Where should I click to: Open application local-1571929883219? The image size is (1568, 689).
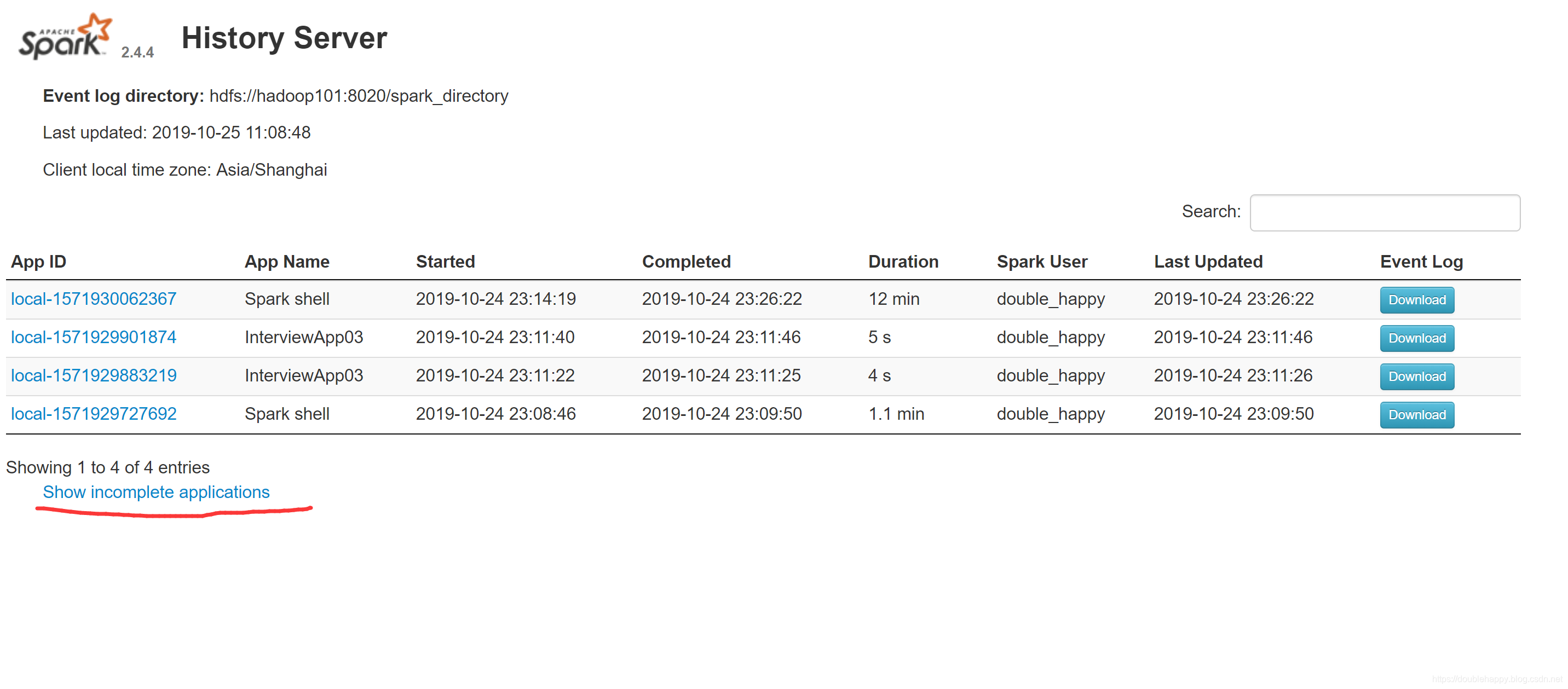click(94, 375)
